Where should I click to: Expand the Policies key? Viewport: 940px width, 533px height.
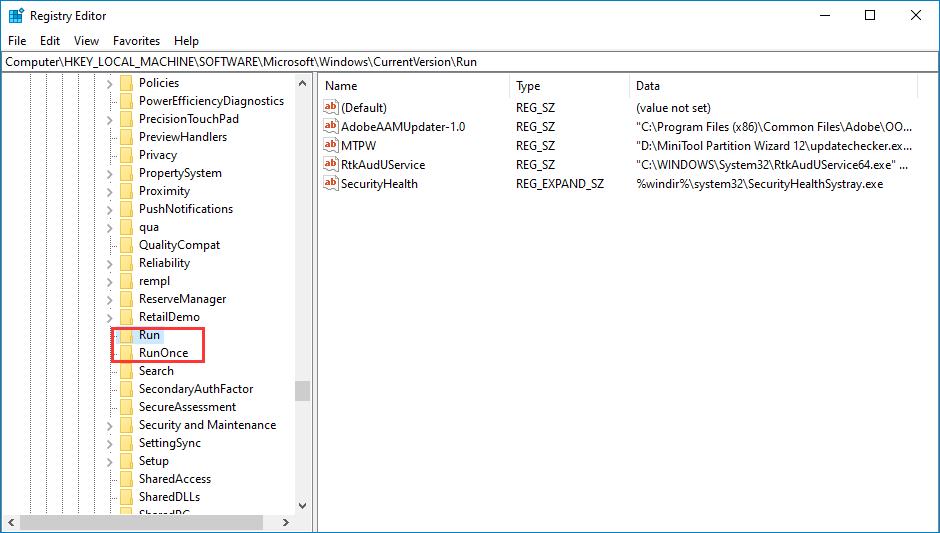[110, 83]
